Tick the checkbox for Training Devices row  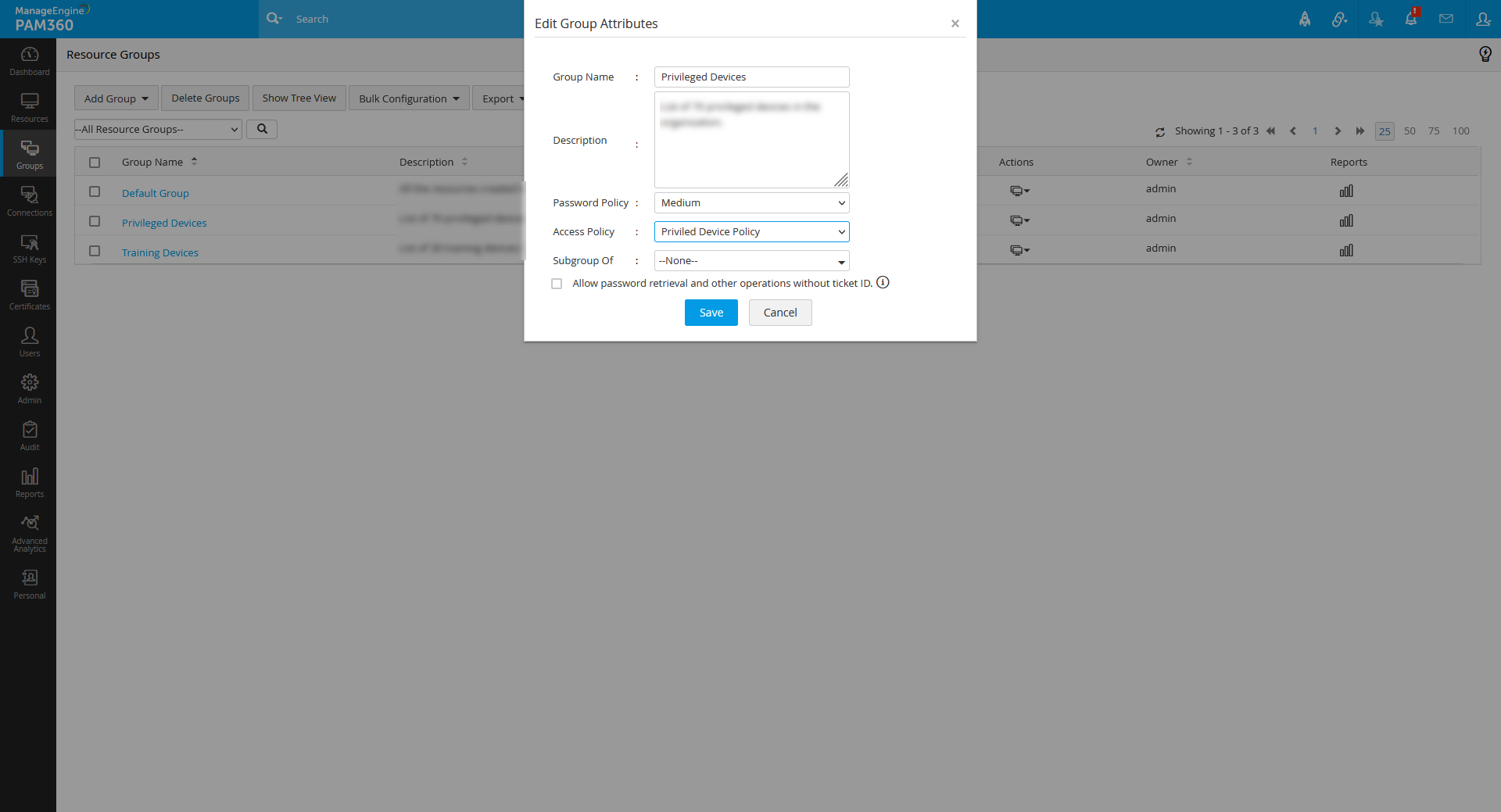[x=95, y=251]
